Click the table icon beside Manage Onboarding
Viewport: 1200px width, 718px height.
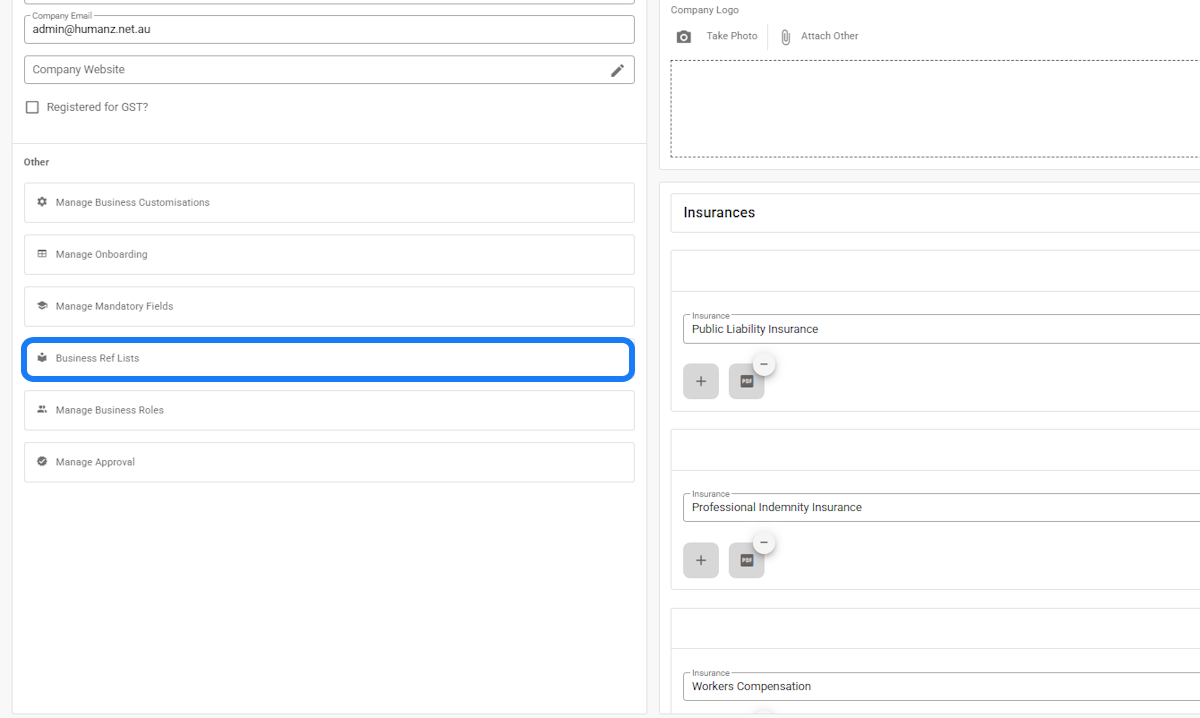point(42,254)
